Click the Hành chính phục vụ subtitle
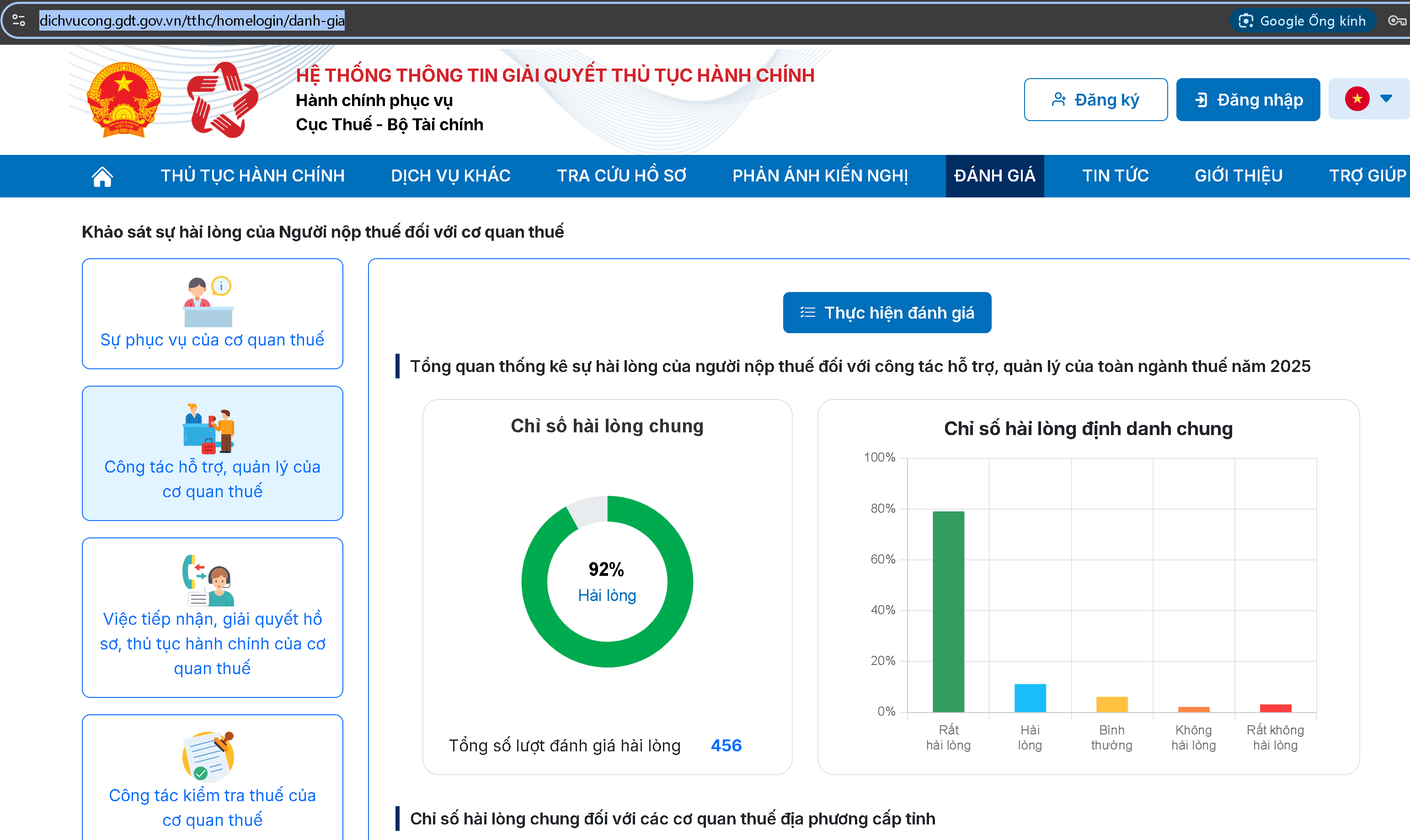This screenshot has width=1410, height=840. tap(374, 100)
